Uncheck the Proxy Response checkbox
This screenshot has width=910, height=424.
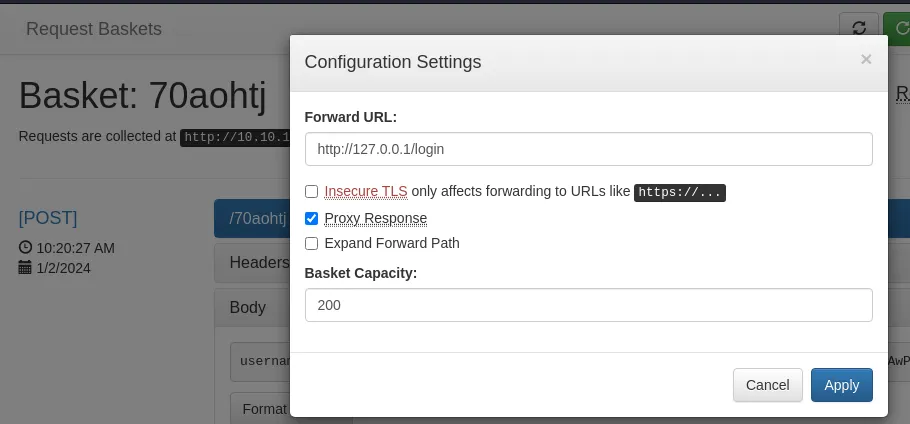(312, 218)
